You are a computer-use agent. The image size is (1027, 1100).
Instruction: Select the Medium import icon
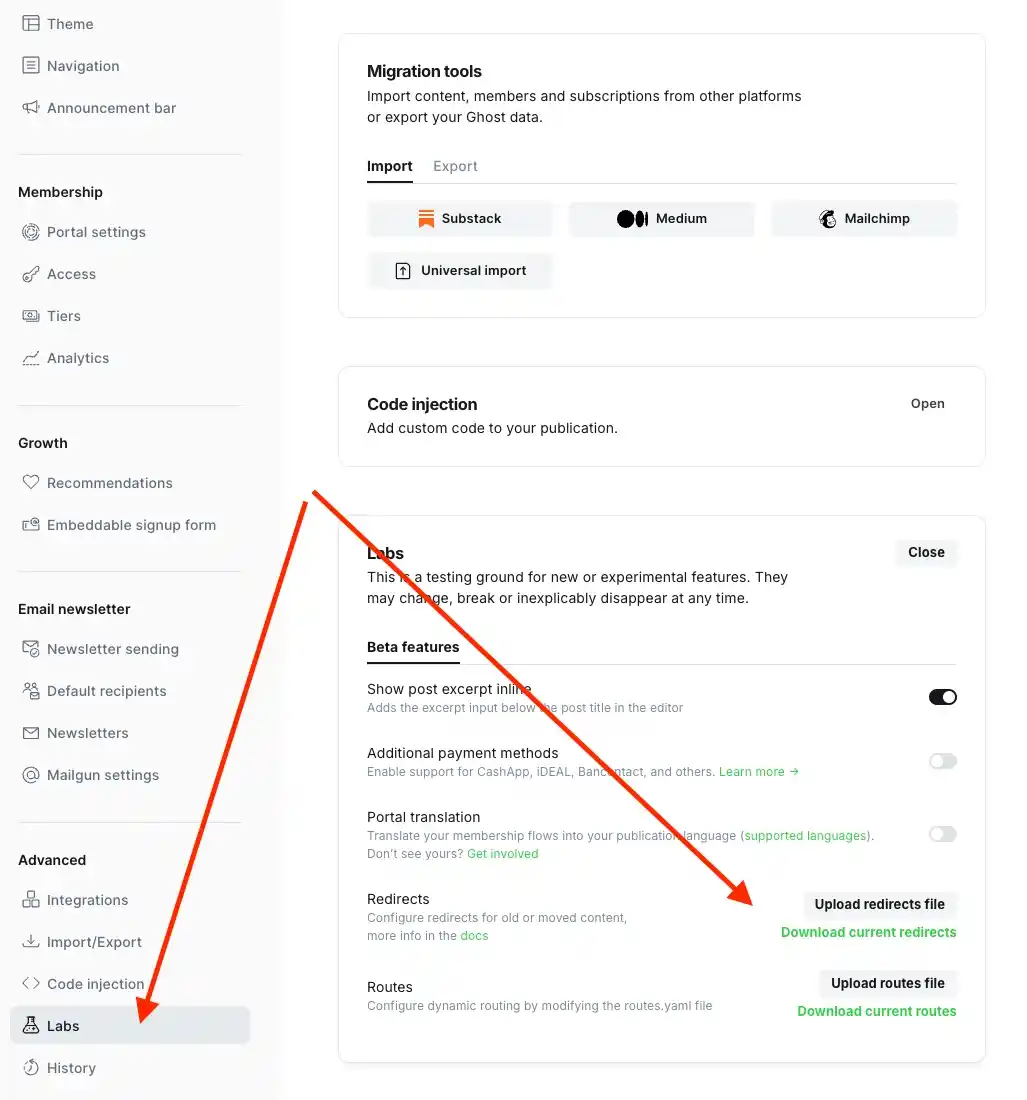(632, 218)
